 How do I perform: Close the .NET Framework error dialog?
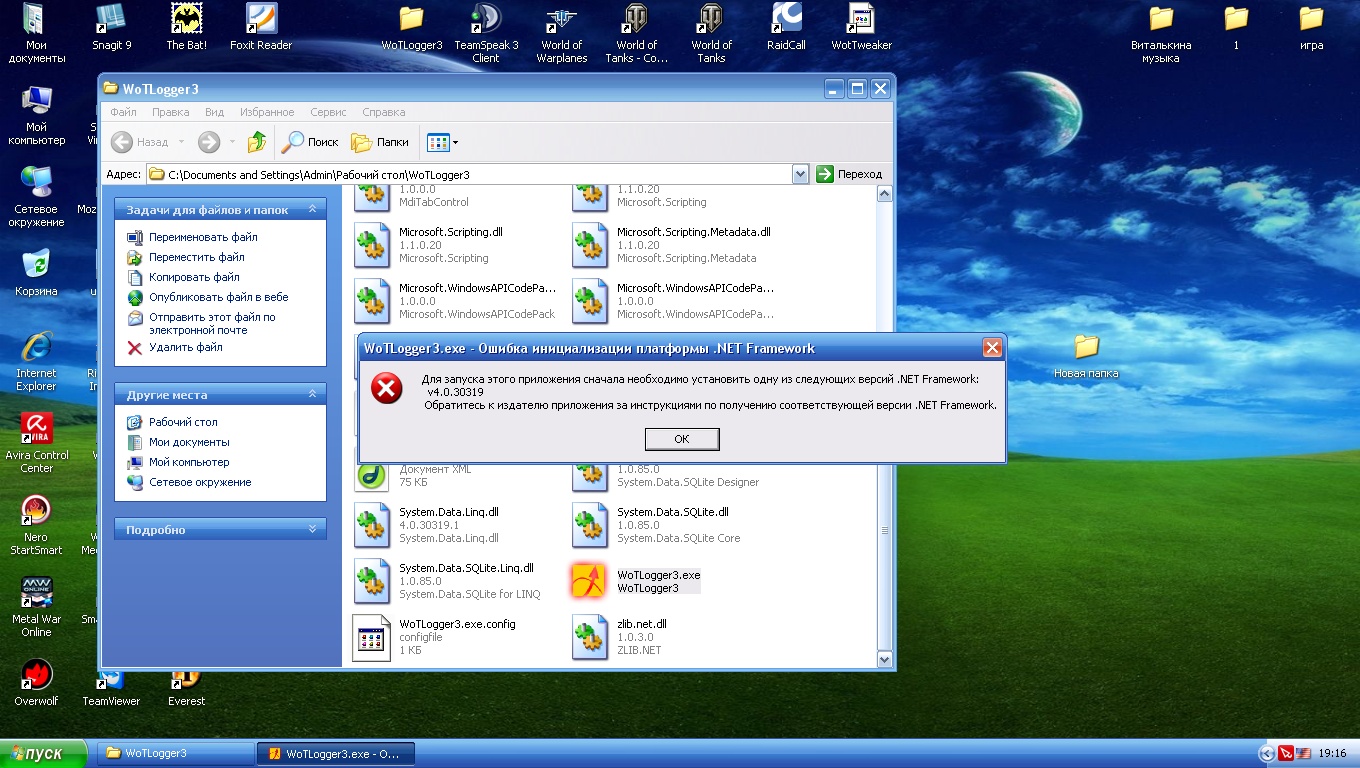992,348
